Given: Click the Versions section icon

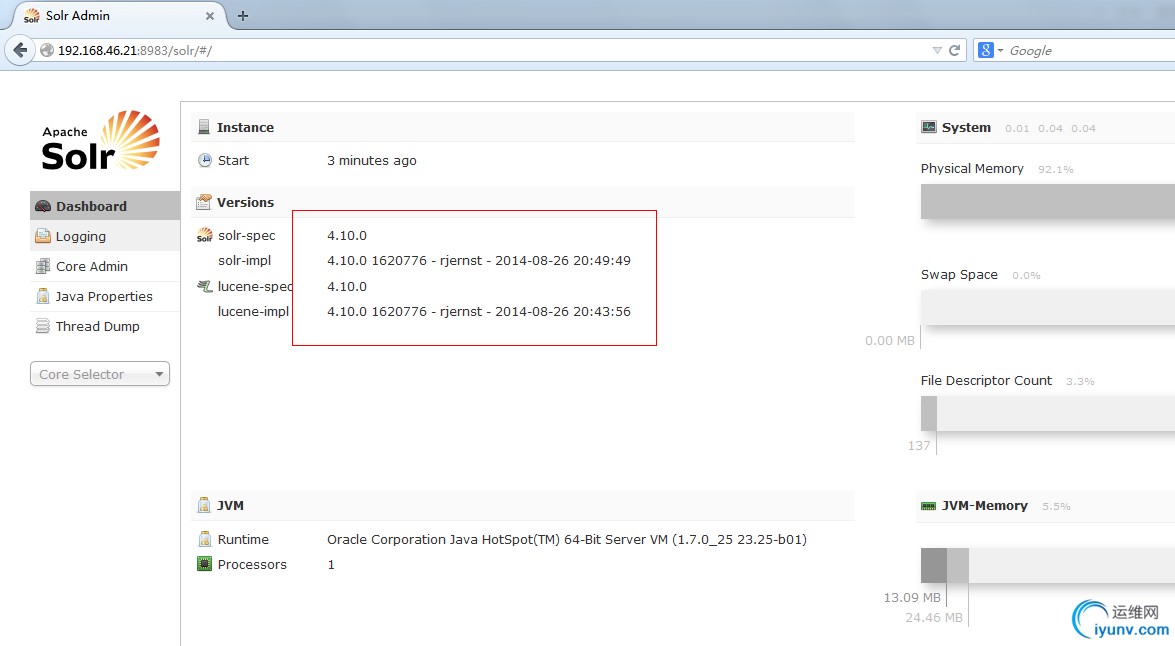Looking at the screenshot, I should 204,202.
